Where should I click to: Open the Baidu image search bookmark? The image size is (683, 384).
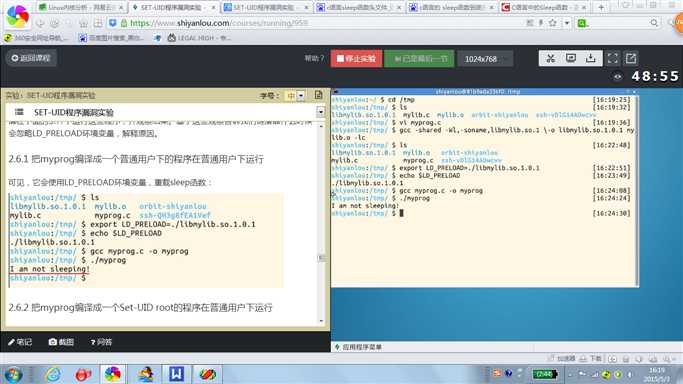click(111, 38)
